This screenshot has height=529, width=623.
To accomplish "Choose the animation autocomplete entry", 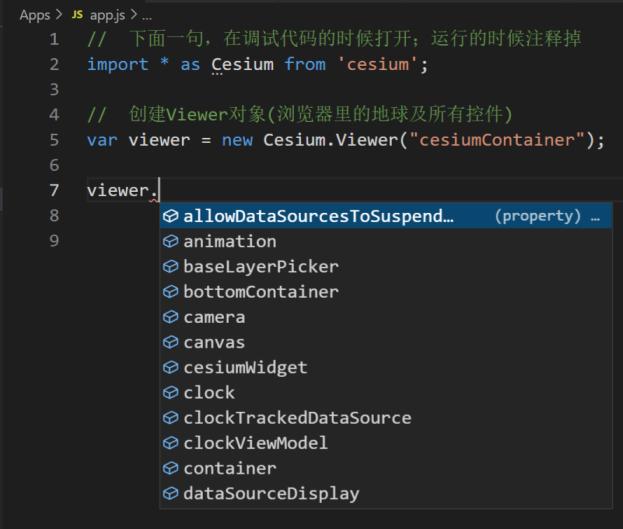I will [x=385, y=242].
